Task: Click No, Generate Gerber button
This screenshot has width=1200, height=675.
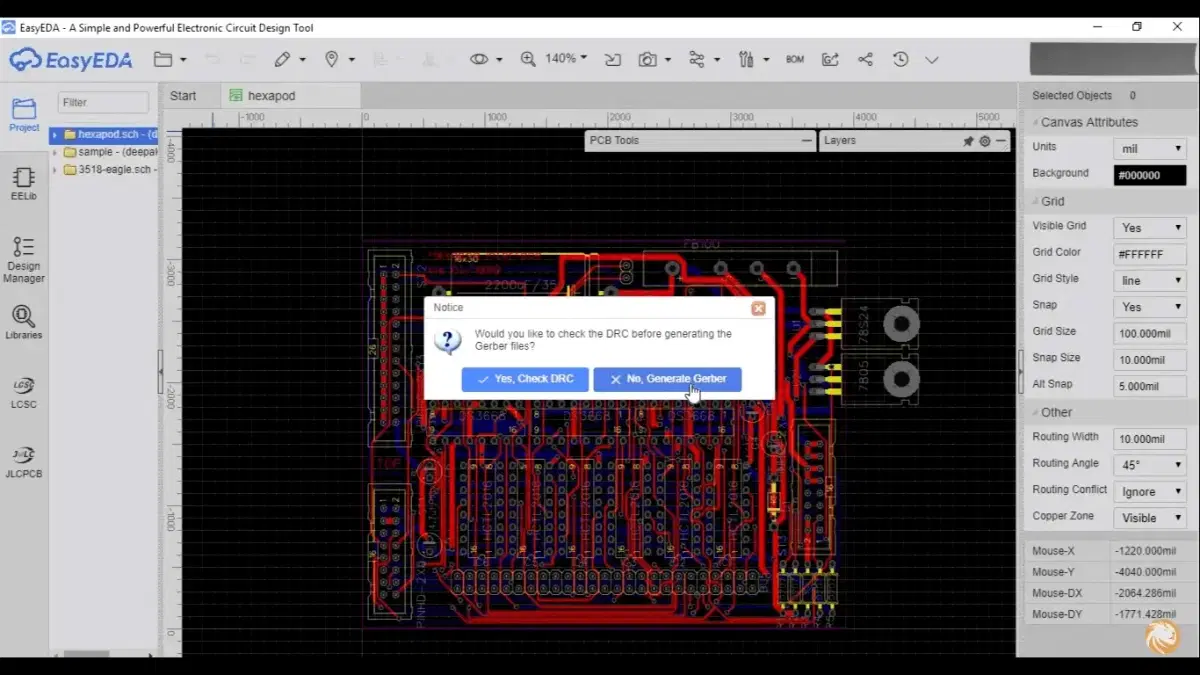Action: click(x=667, y=379)
